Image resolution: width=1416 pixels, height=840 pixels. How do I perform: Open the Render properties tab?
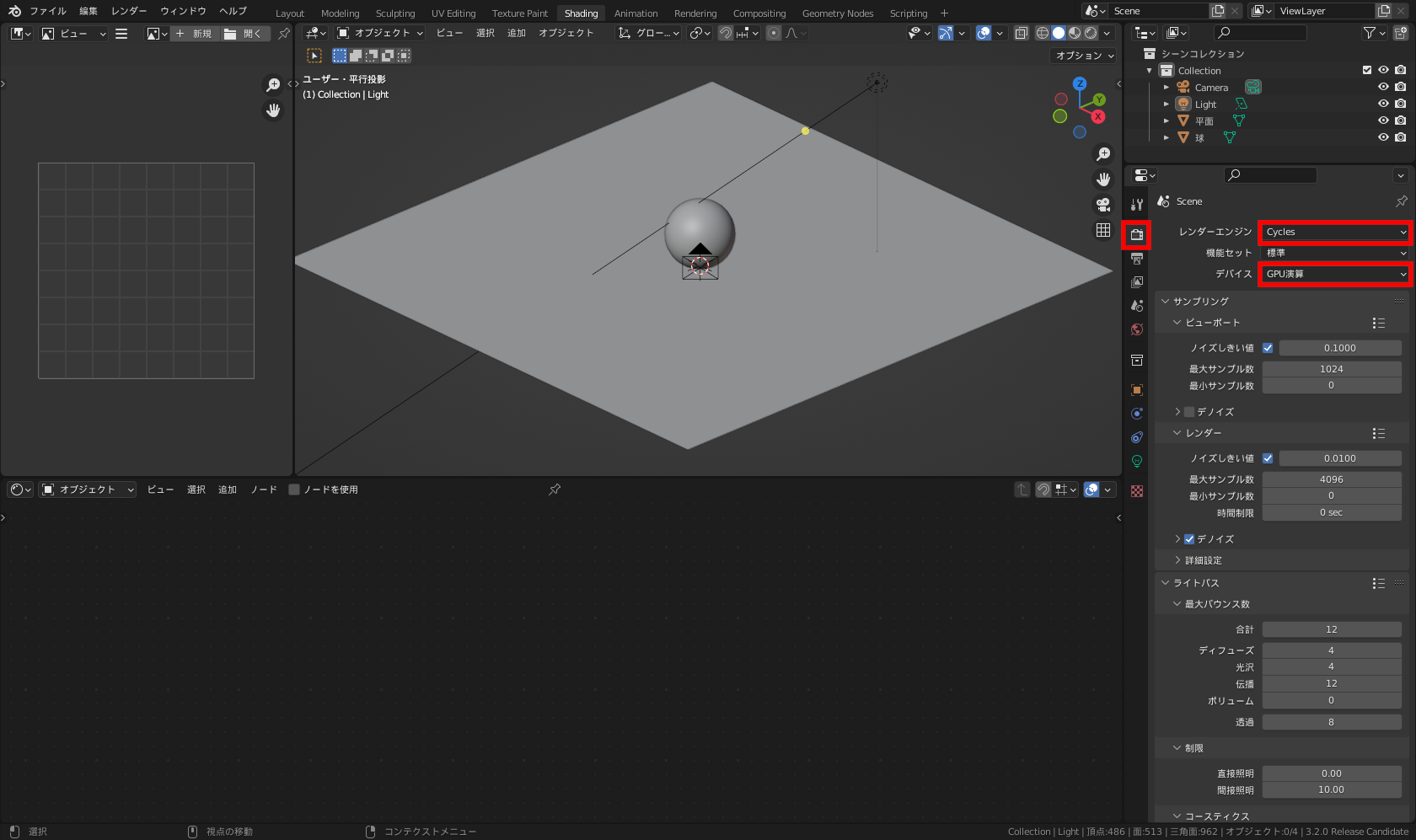pos(1137,234)
